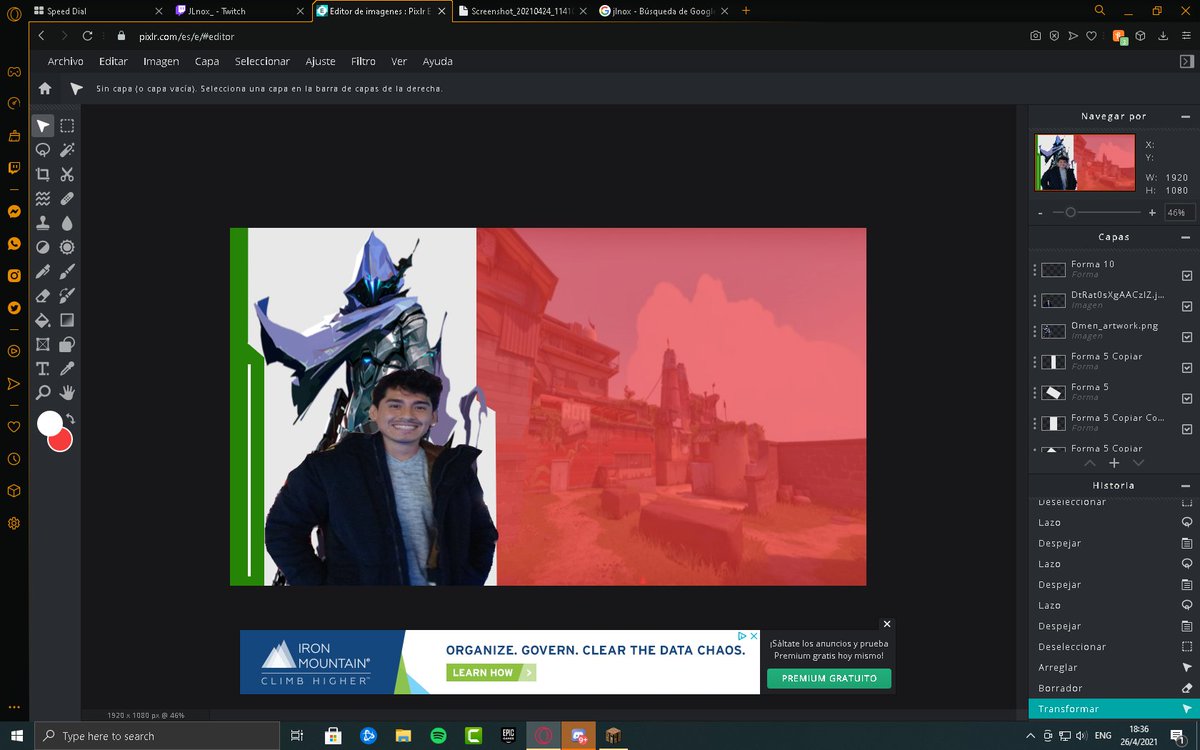Select the Hand pan tool
The width and height of the screenshot is (1200, 750).
tap(67, 392)
